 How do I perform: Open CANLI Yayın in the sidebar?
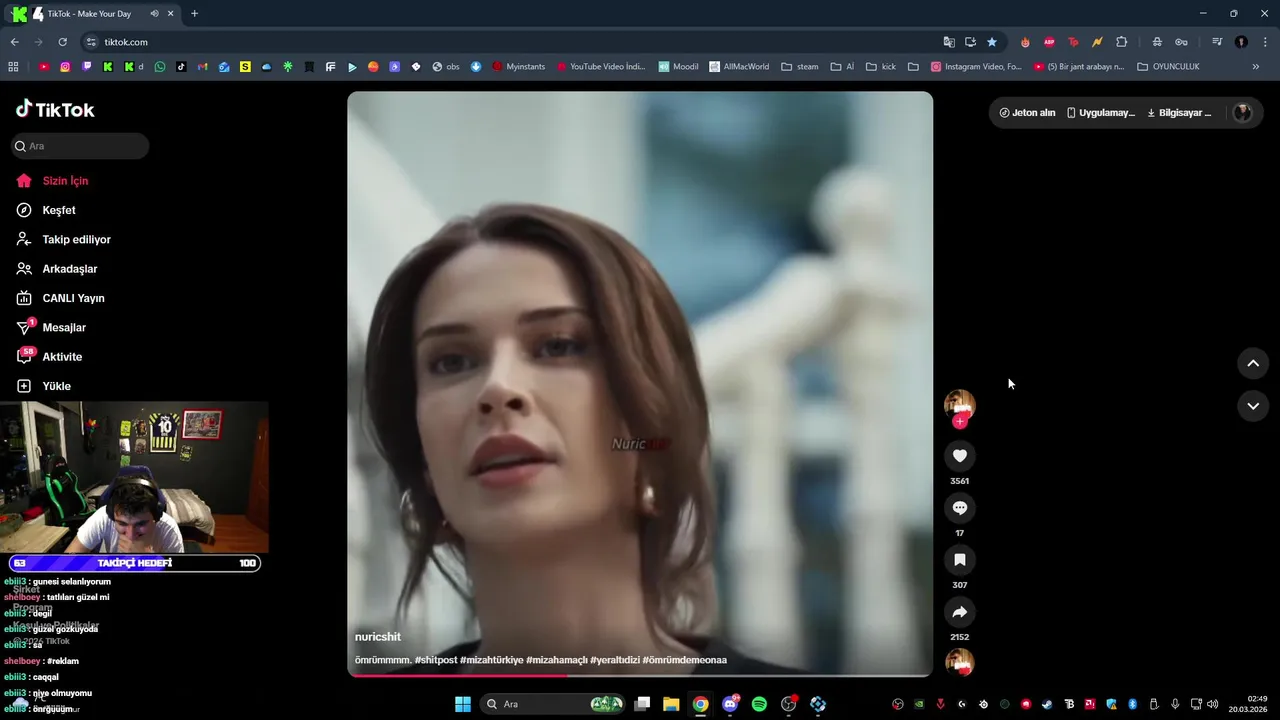click(x=75, y=298)
